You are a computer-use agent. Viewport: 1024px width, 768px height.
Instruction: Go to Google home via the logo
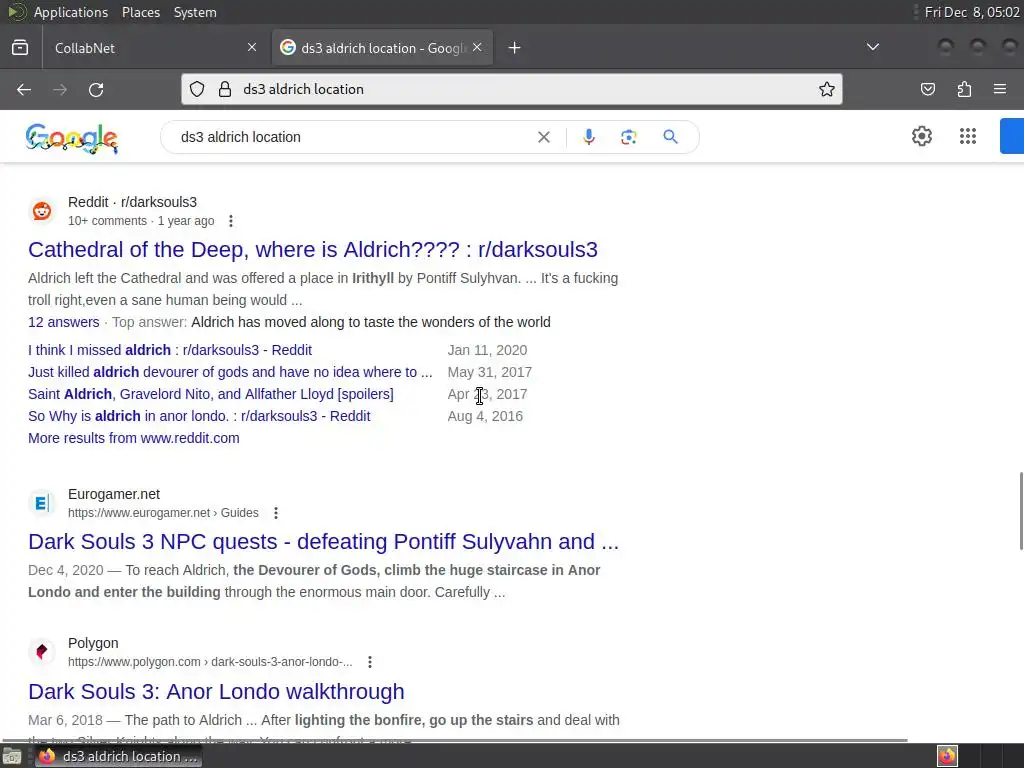[x=72, y=138]
